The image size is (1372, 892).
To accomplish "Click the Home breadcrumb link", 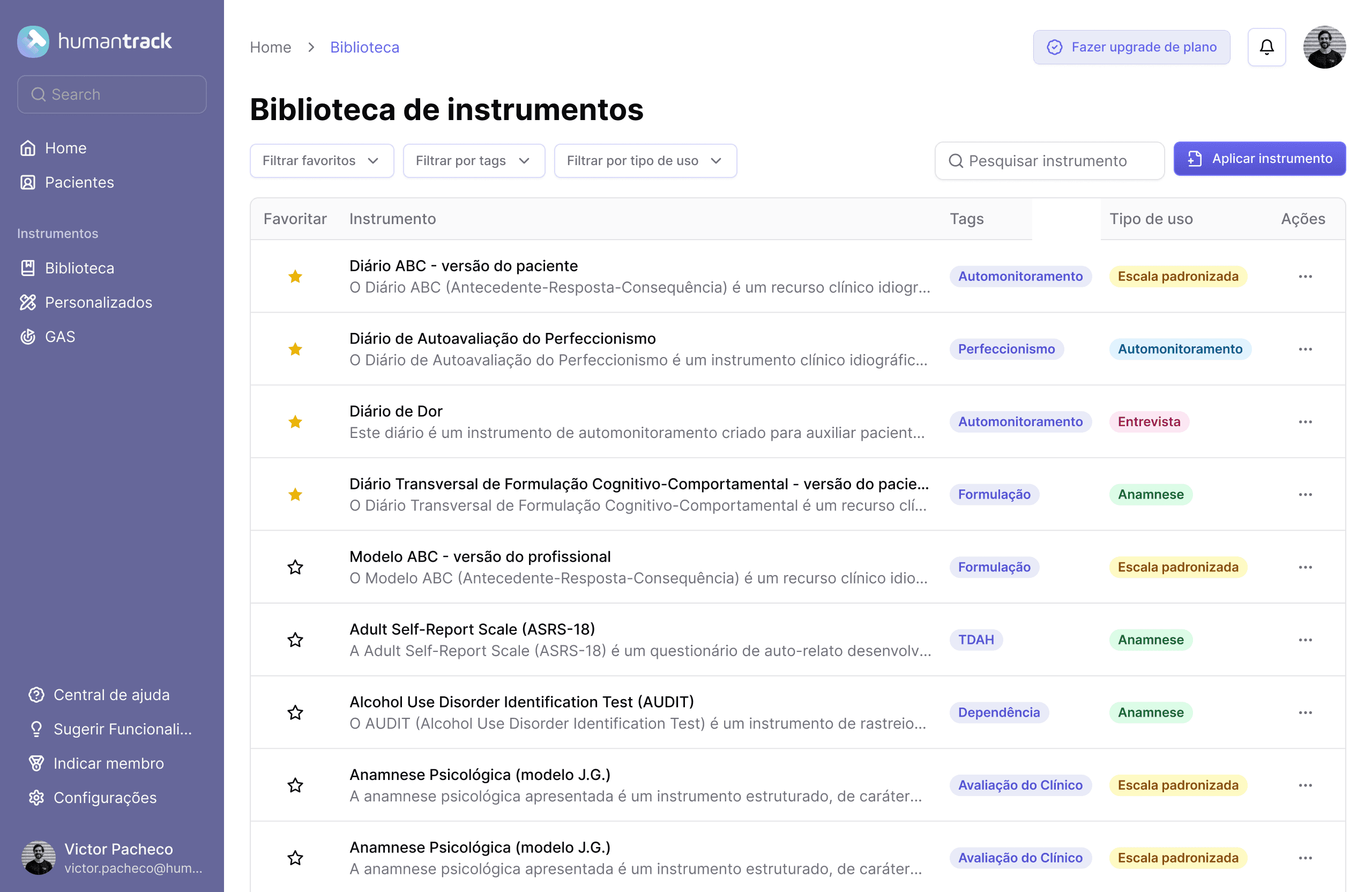I will (x=270, y=47).
